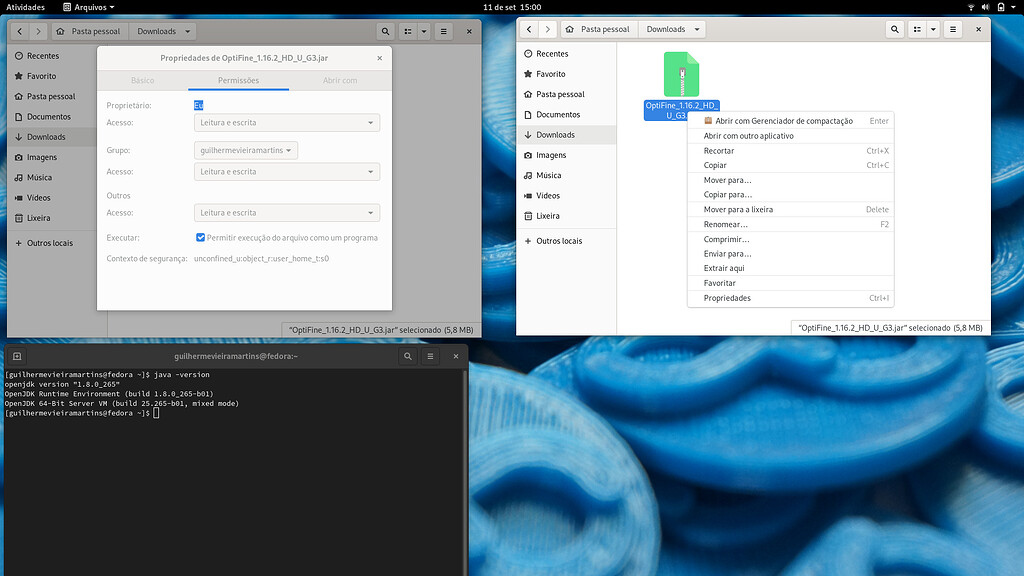The height and width of the screenshot is (576, 1024).
Task: Open hamburger menu in left Files window
Action: pyautogui.click(x=443, y=31)
